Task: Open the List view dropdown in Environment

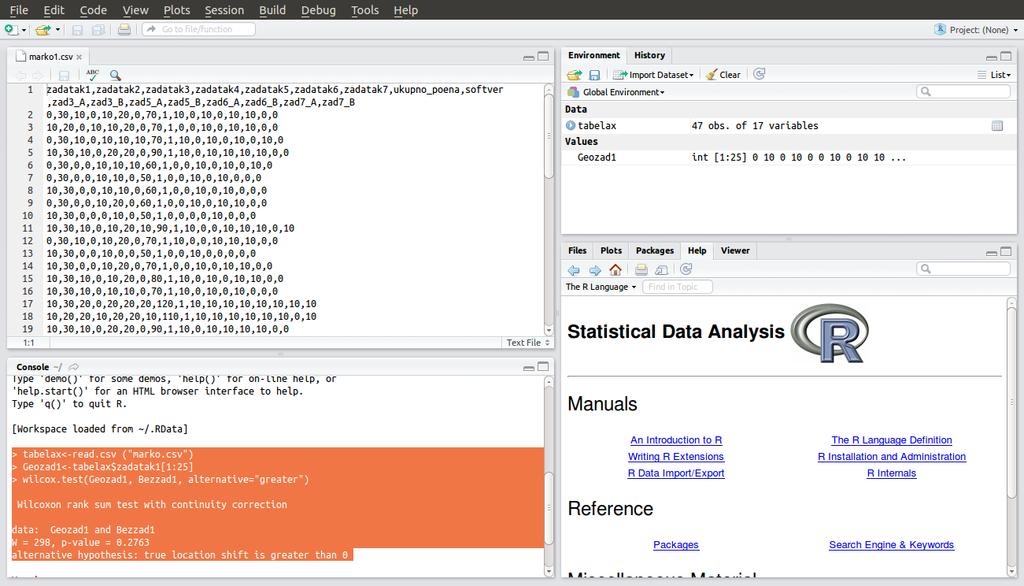Action: (994, 74)
